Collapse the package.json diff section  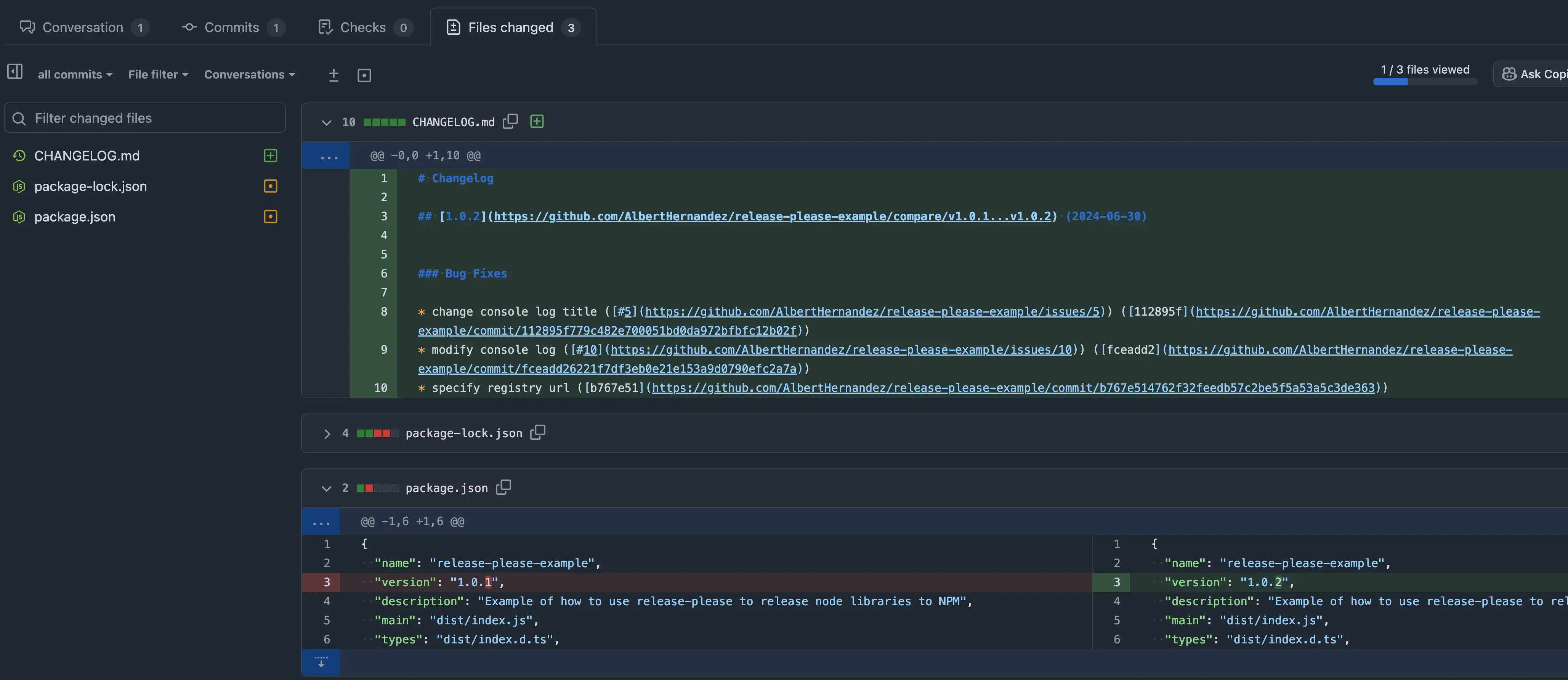(326, 488)
